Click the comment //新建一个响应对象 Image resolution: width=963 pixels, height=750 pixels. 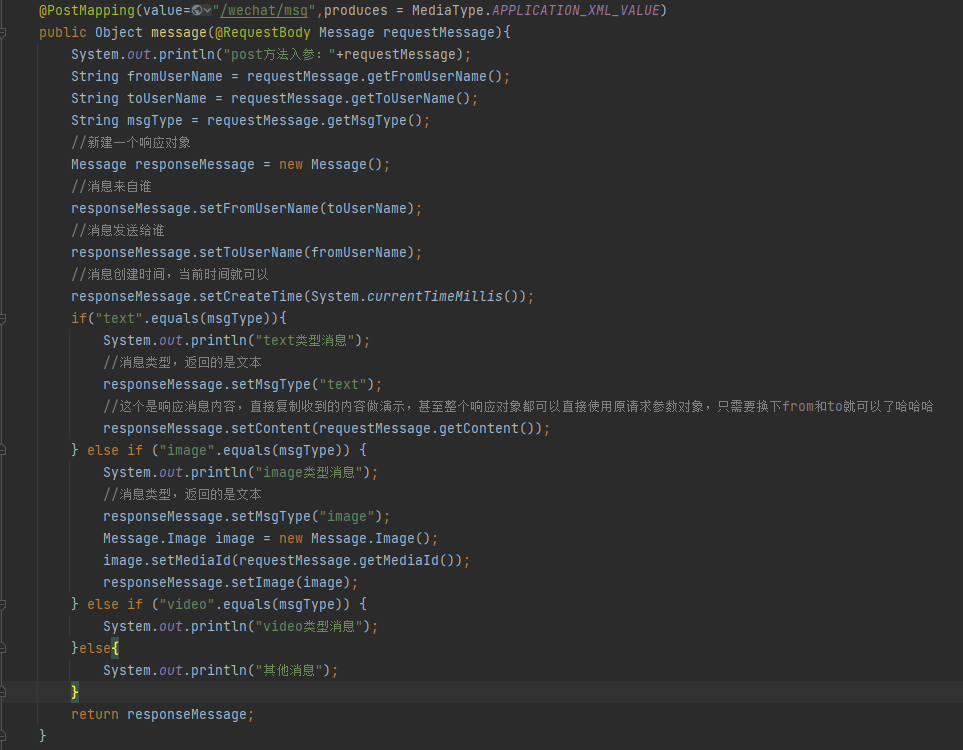(x=131, y=143)
